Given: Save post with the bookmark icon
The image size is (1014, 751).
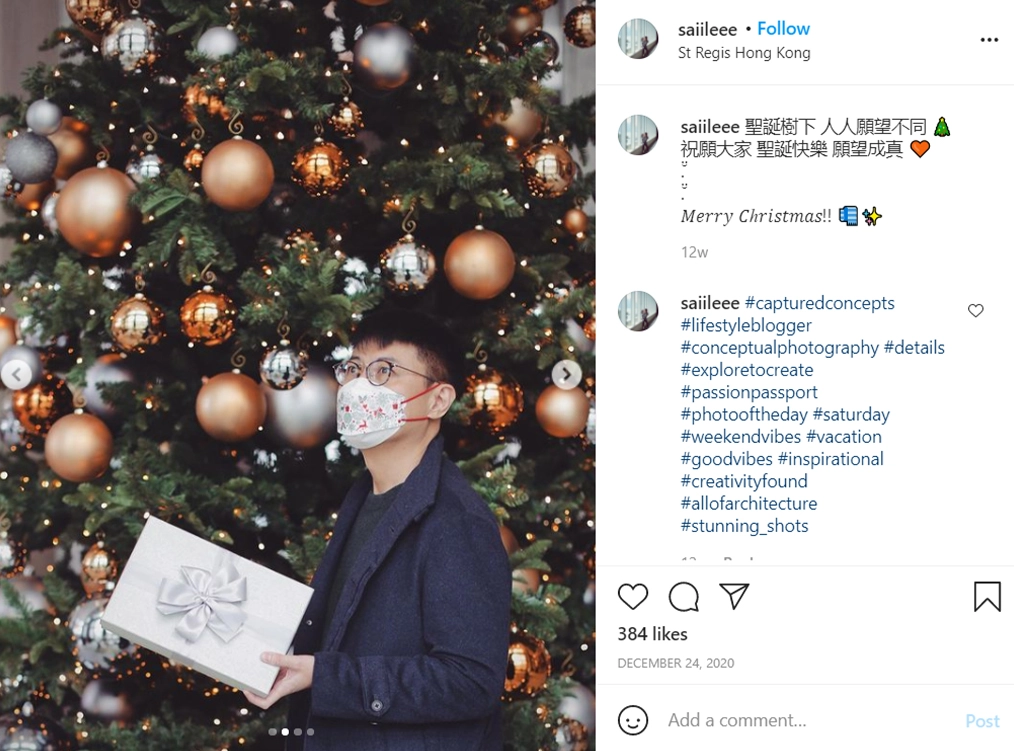Looking at the screenshot, I should tap(987, 596).
